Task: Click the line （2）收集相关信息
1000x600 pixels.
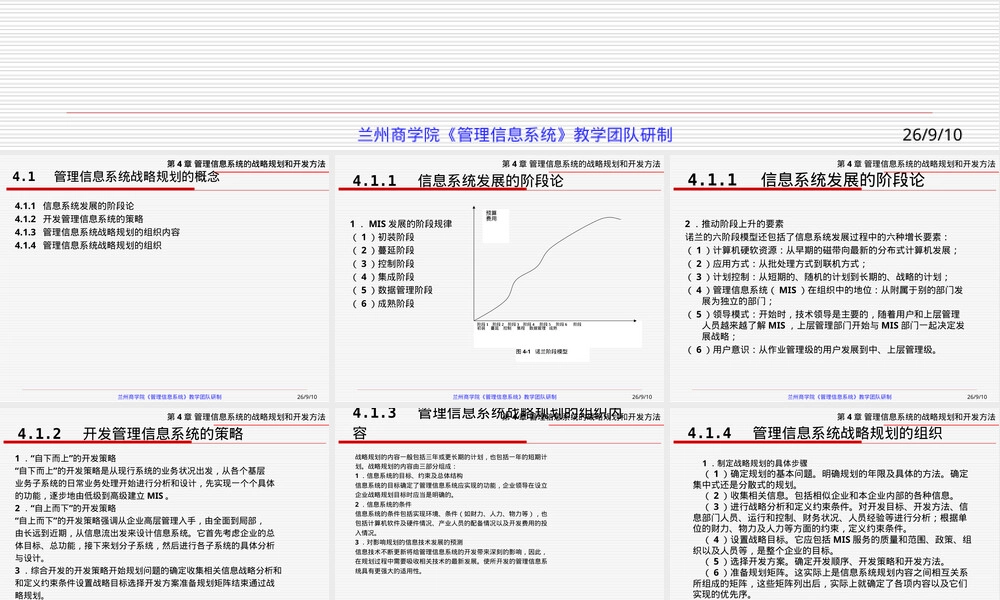Action: 830,495
